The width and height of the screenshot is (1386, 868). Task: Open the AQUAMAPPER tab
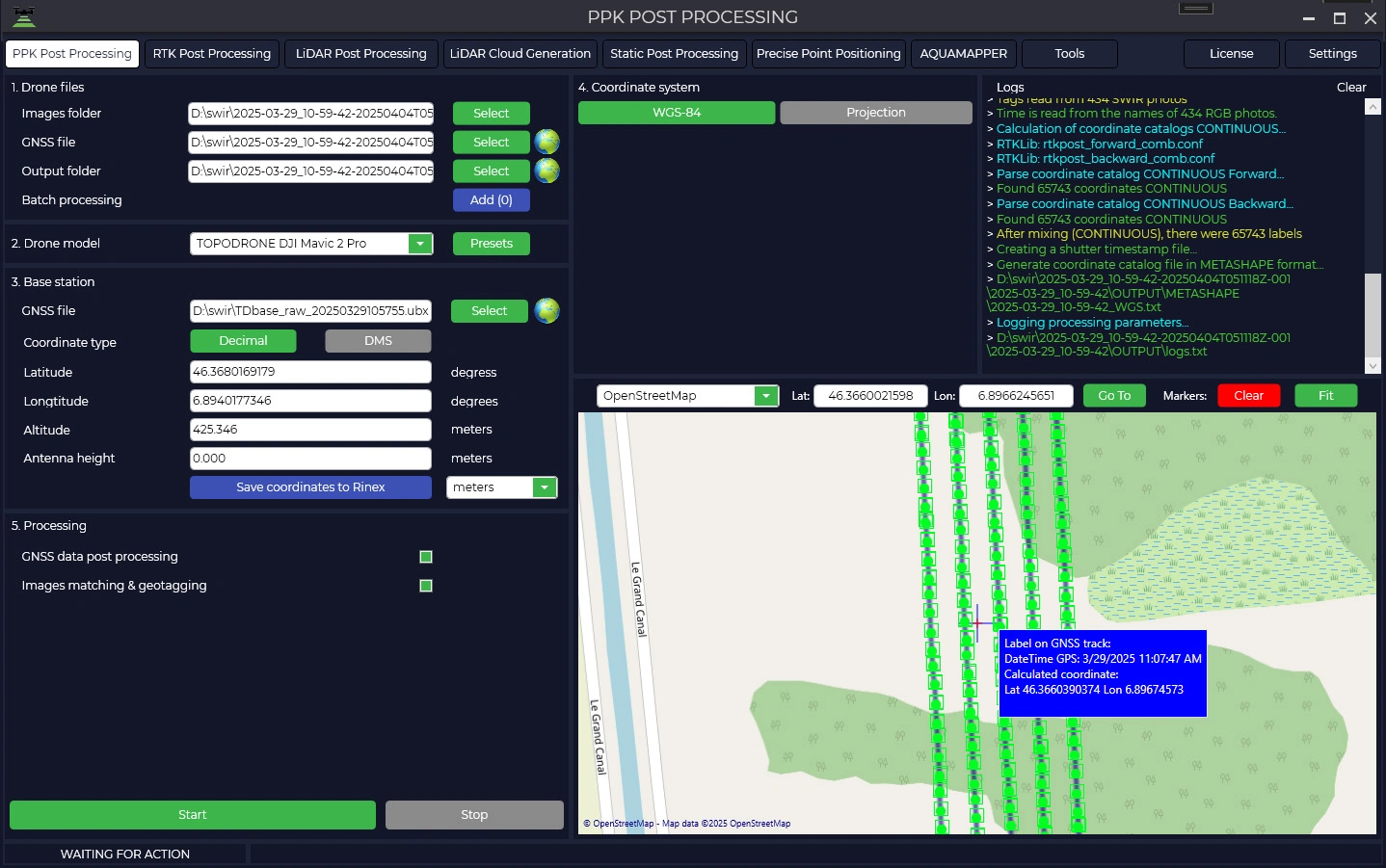pos(963,54)
